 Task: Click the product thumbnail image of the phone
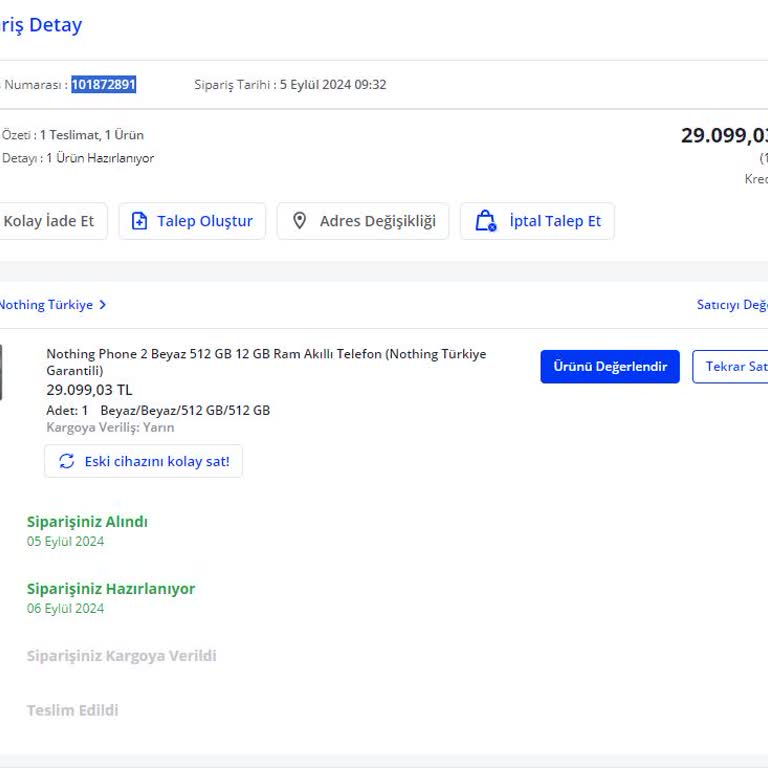[1, 372]
